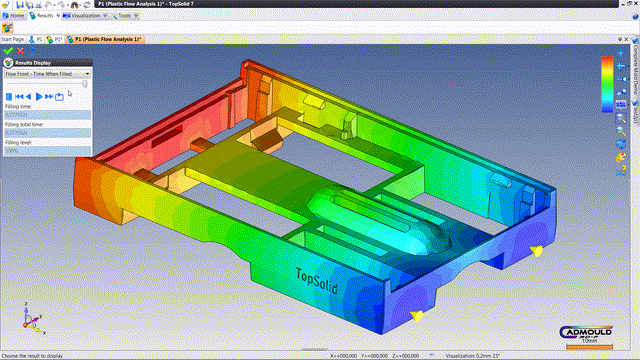Toggle the loop animation button
This screenshot has width=640, height=360.
tap(59, 97)
